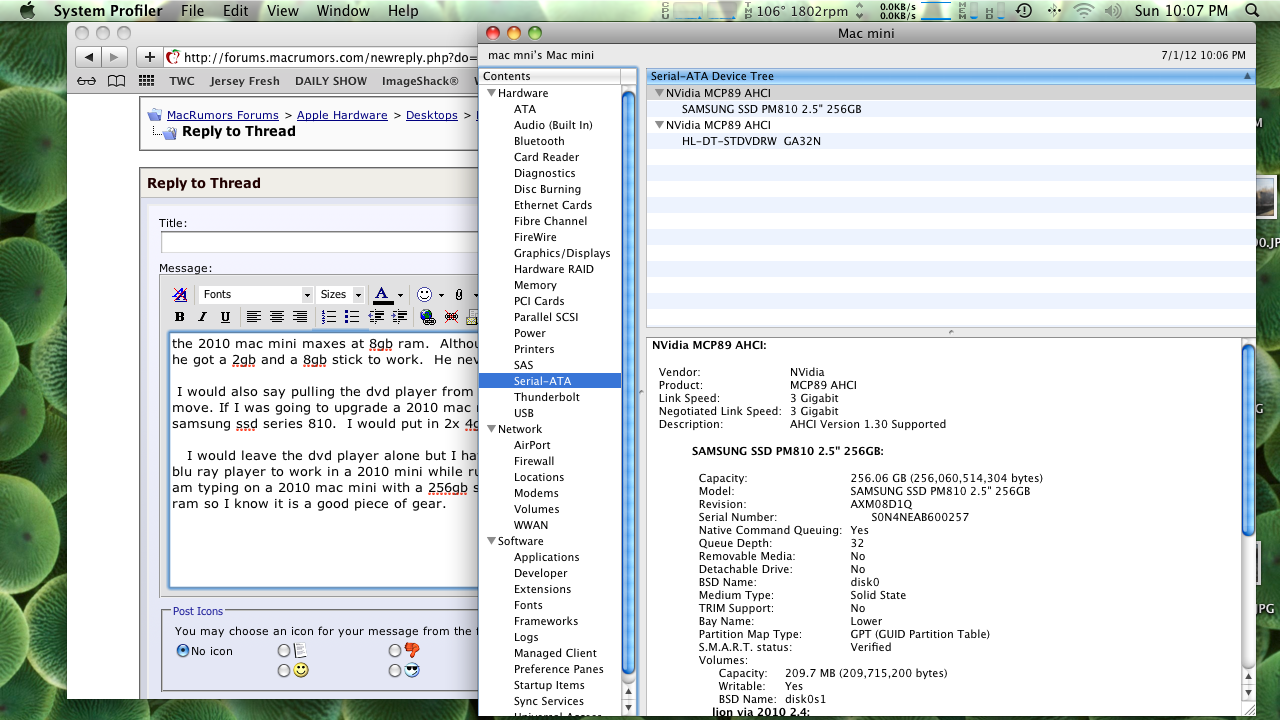Open the Jersey Fresh bookmark

click(x=245, y=81)
